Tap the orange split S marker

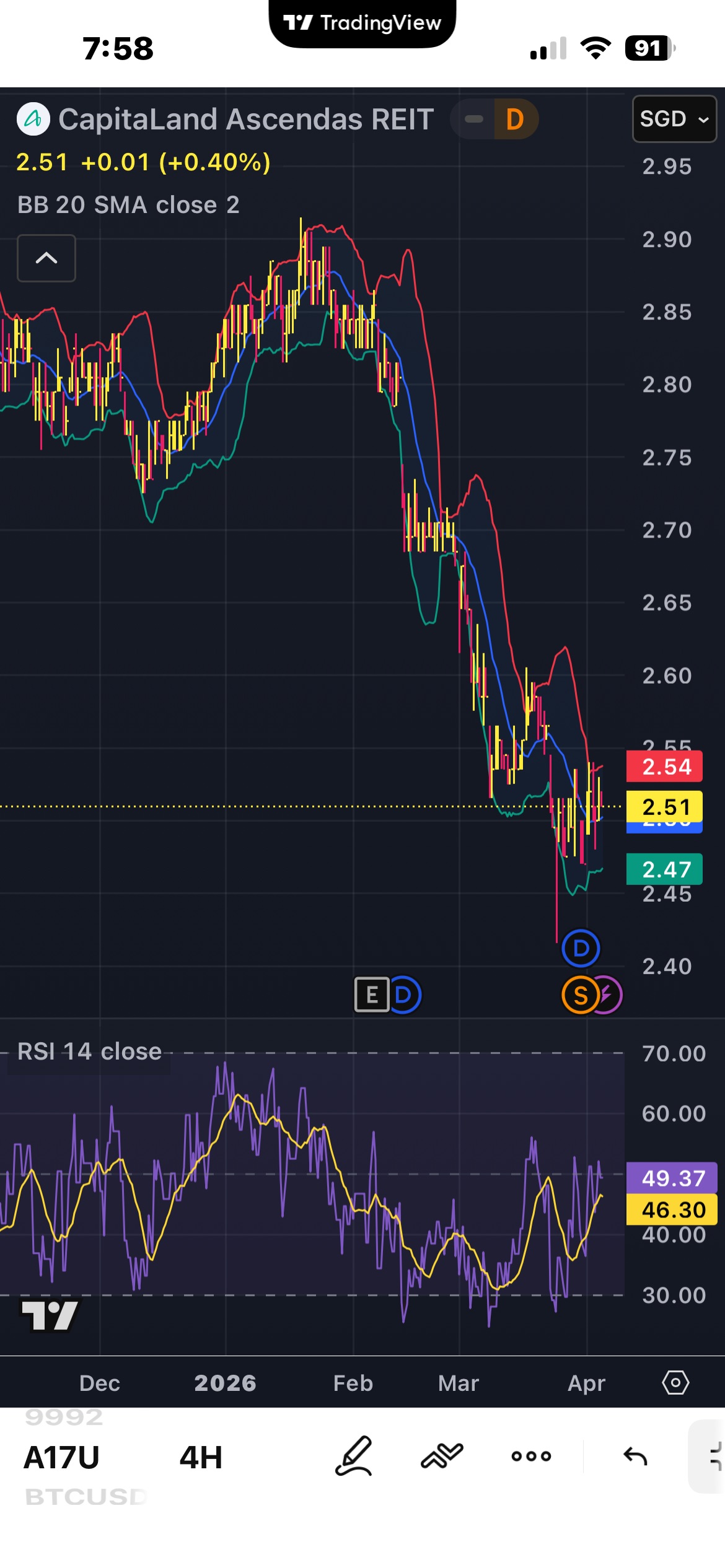tap(579, 995)
